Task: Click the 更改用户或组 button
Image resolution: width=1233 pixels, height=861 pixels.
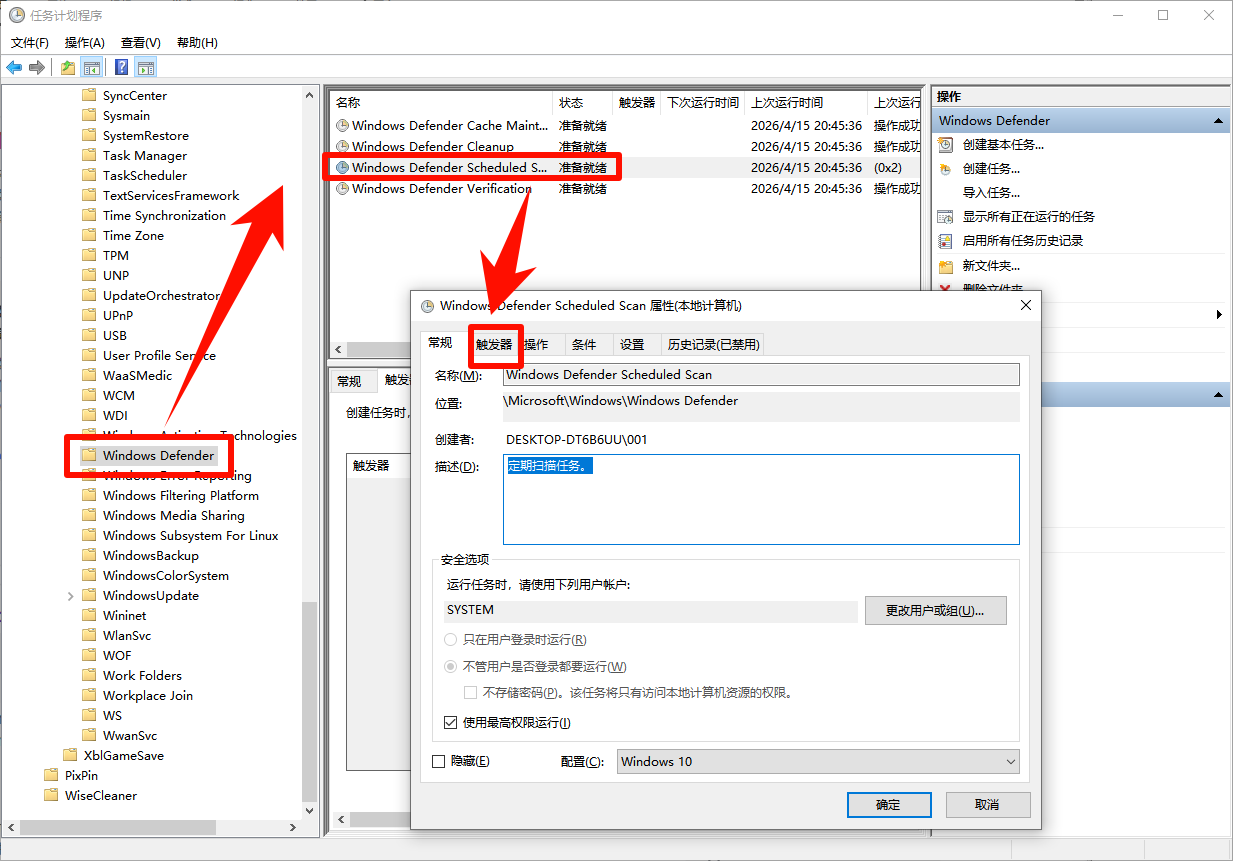Action: point(935,610)
